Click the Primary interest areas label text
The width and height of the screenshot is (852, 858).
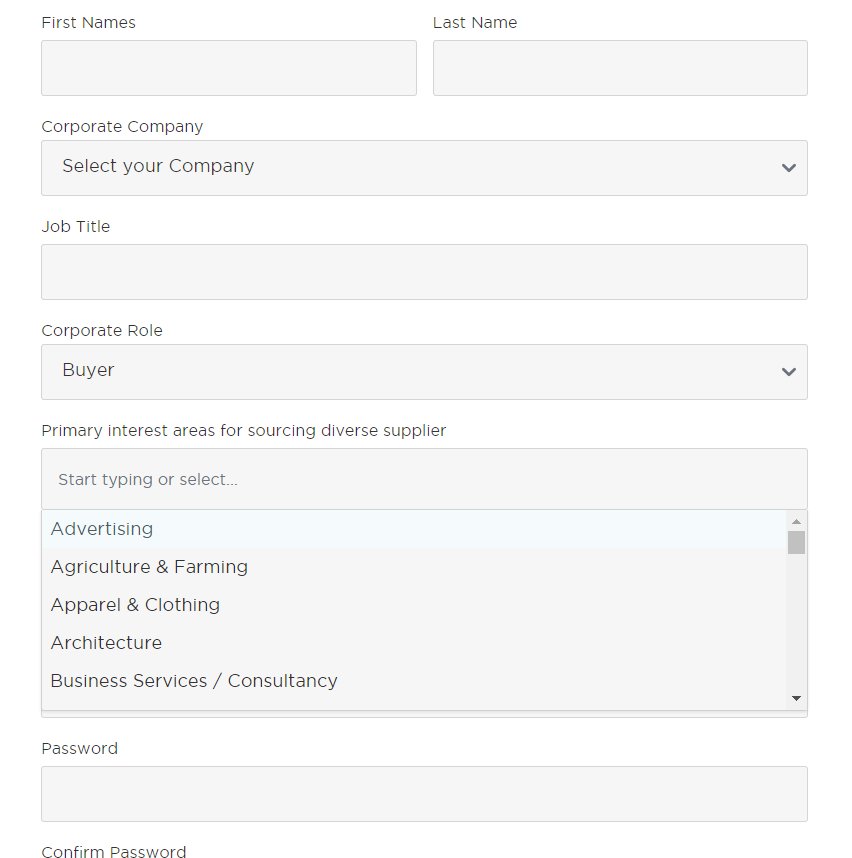point(244,431)
